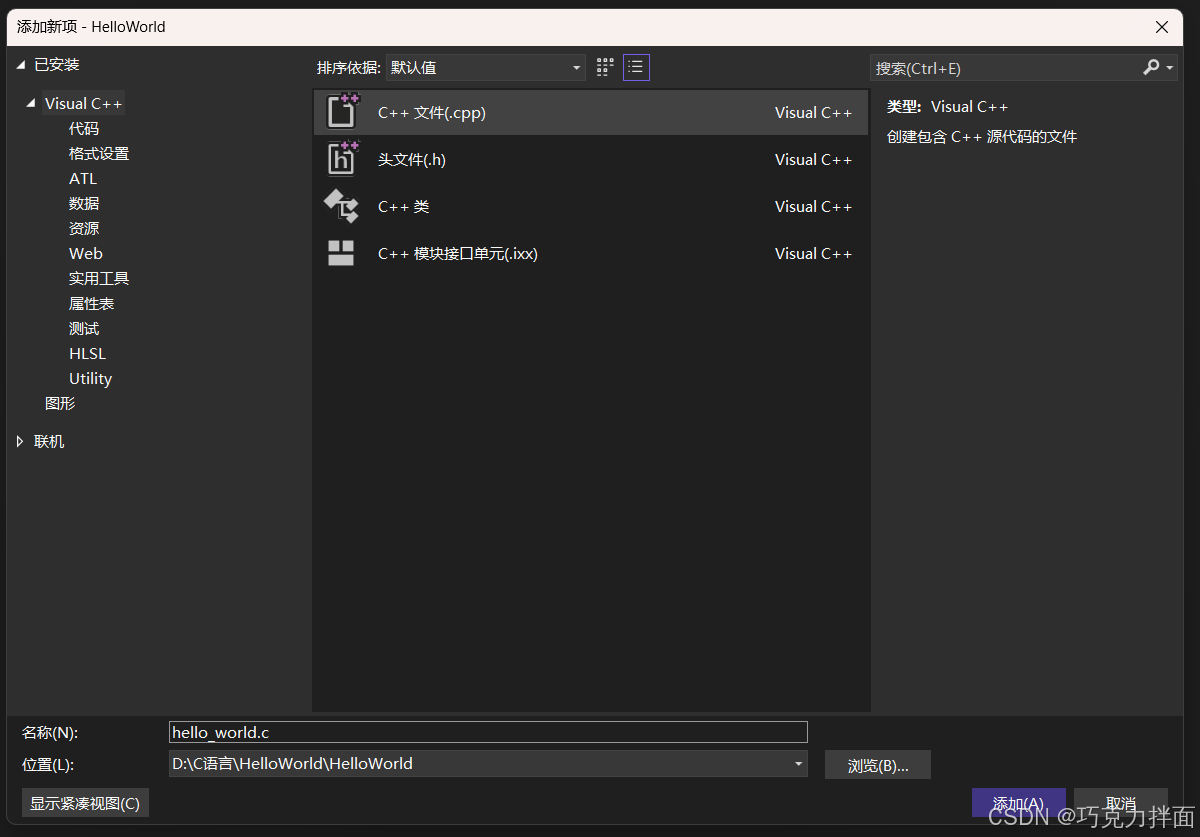
Task: Expand the 联机 tree node
Action: [x=20, y=441]
